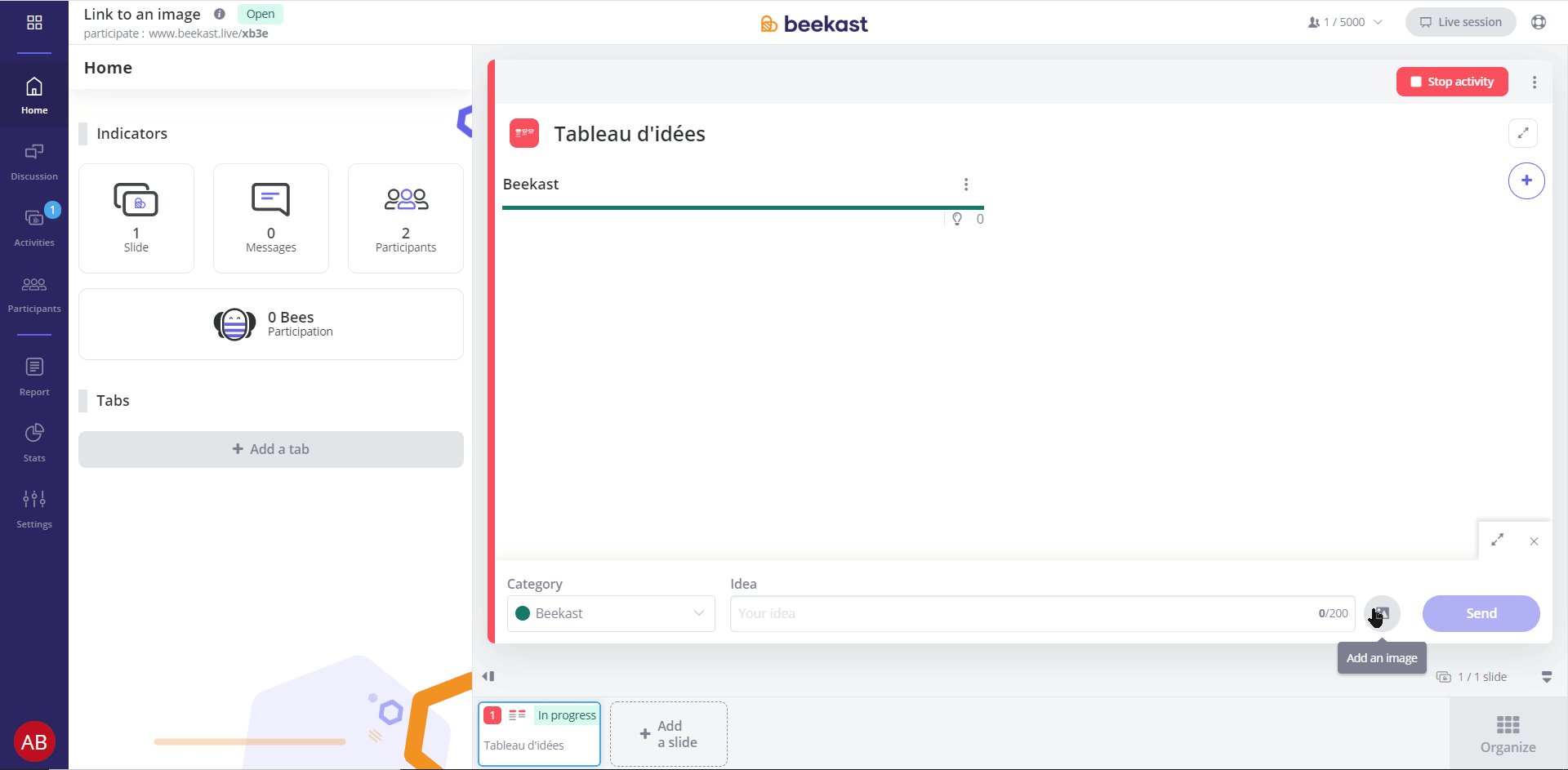Click the beekast logo

point(814,24)
